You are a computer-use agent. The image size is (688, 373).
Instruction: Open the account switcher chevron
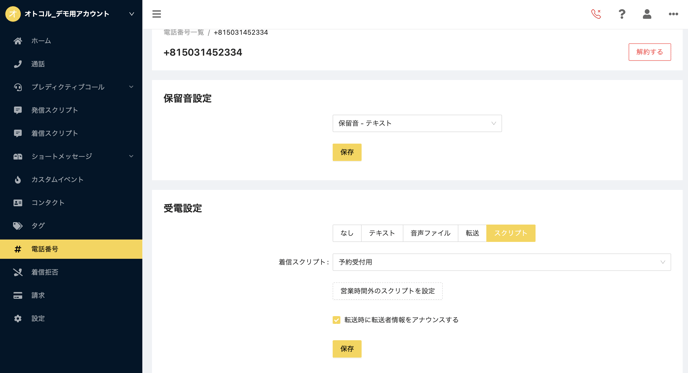coord(132,14)
